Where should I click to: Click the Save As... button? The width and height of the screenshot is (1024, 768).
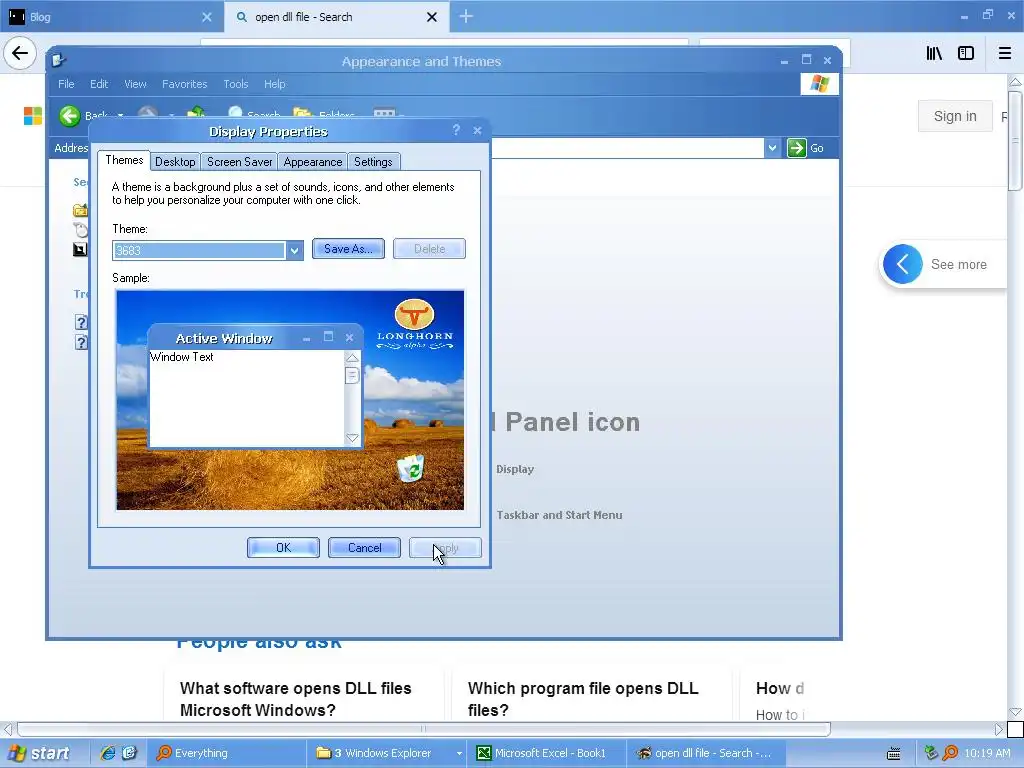[348, 249]
